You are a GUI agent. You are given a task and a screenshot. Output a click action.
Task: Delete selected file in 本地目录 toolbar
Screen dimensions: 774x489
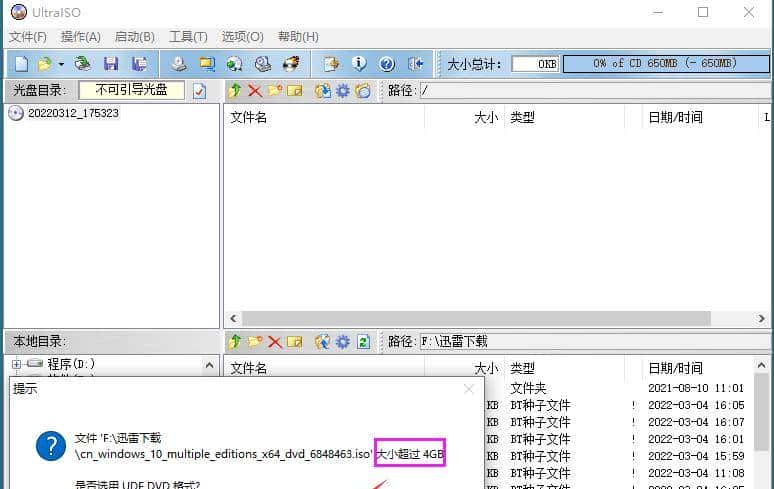275,341
